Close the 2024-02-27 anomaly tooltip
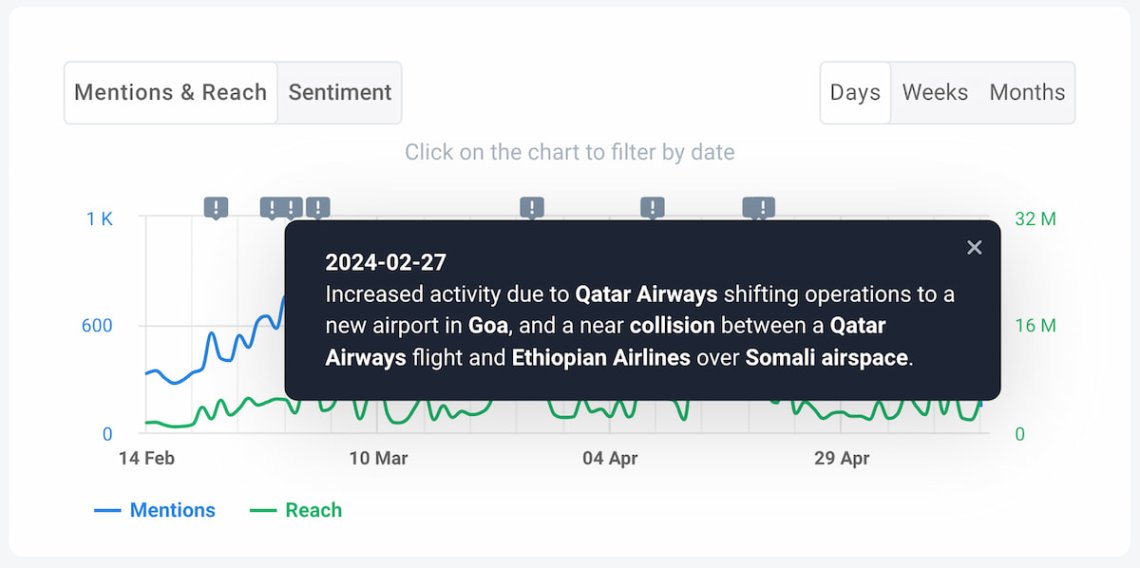The image size is (1140, 568). pyautogui.click(x=974, y=247)
